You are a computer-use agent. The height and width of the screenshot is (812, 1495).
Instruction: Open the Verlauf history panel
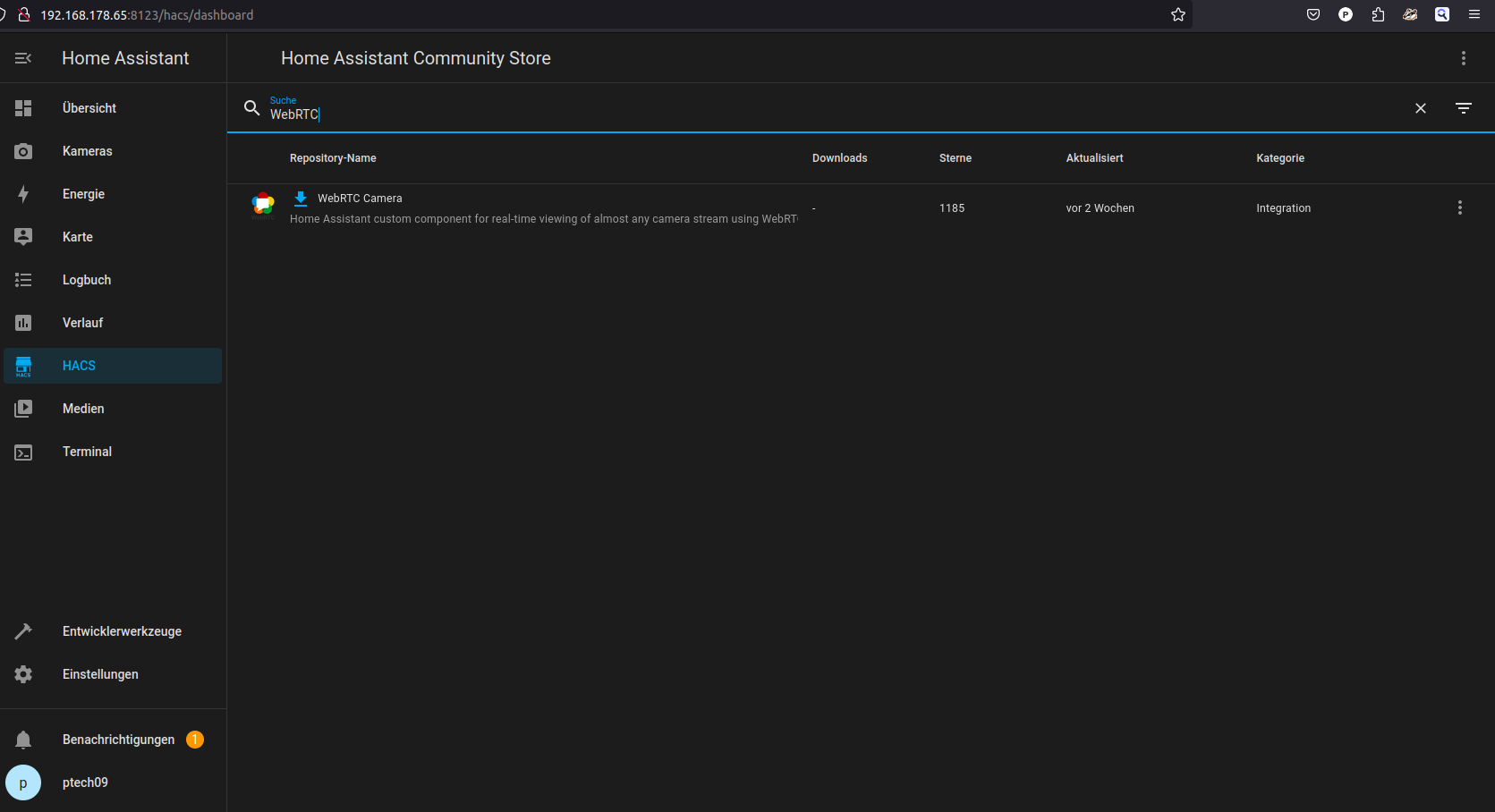point(82,323)
